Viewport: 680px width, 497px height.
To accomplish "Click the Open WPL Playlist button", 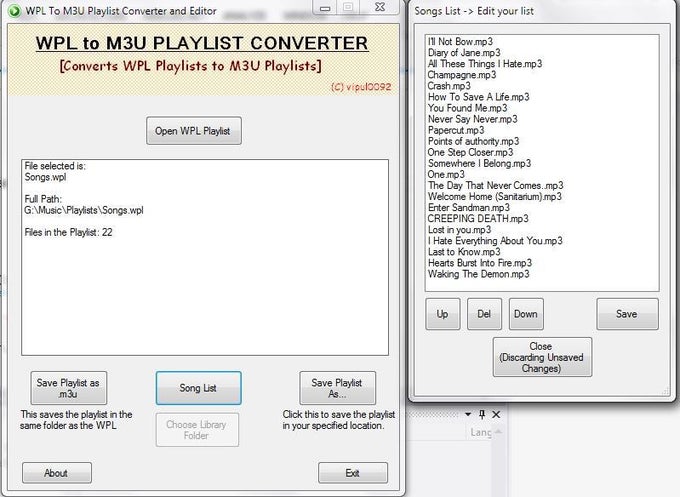I will click(196, 130).
